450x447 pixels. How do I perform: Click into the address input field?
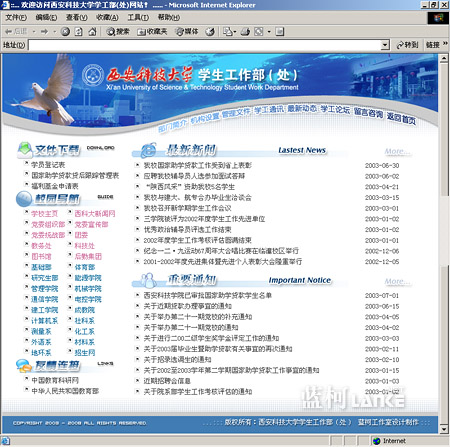pos(205,45)
